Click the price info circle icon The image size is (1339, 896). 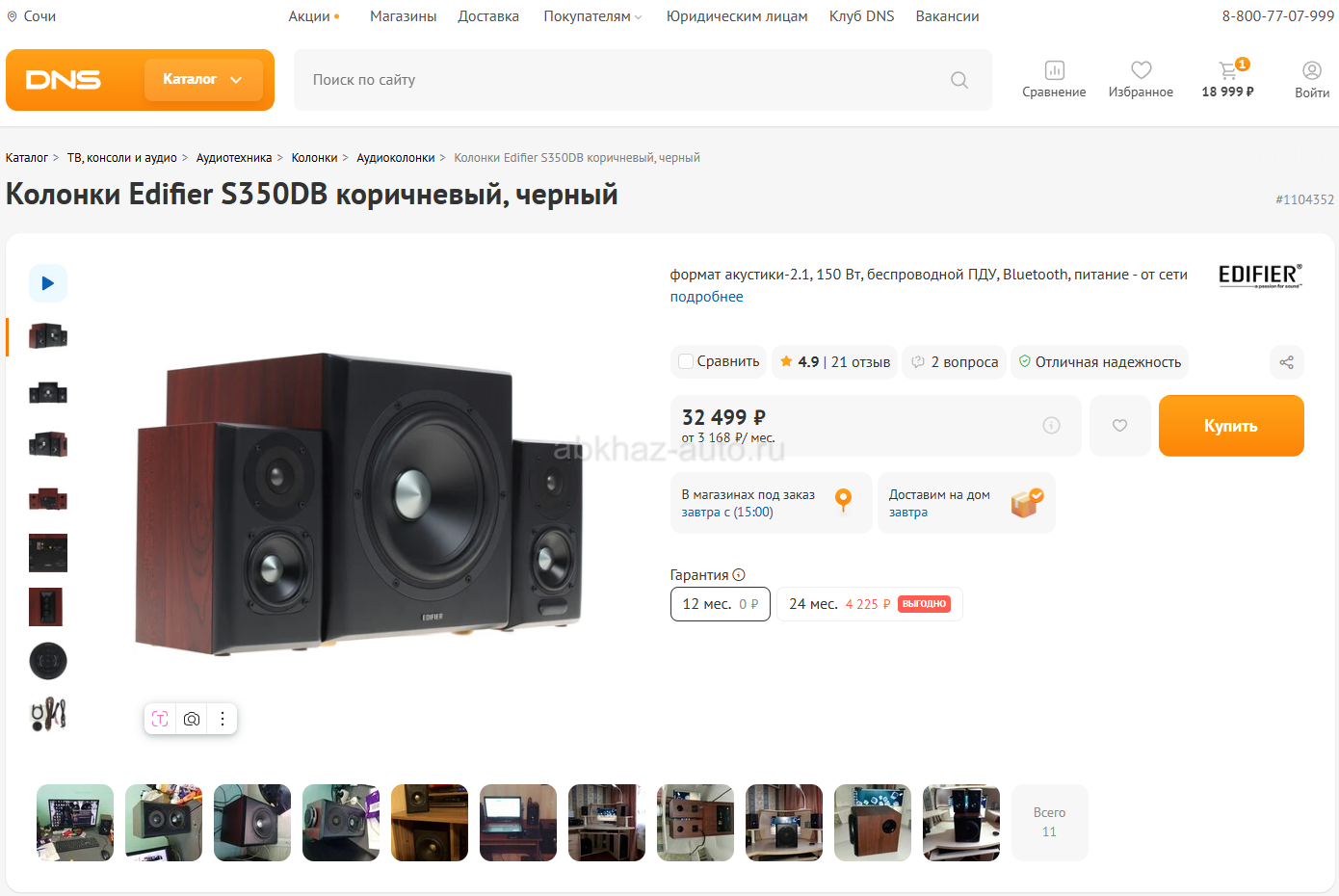click(1051, 425)
